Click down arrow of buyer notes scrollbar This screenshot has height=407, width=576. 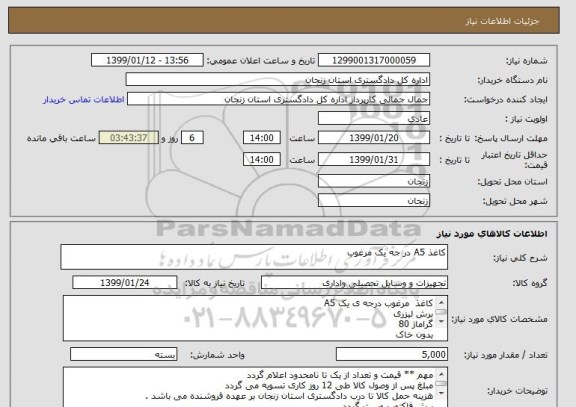click(x=442, y=393)
